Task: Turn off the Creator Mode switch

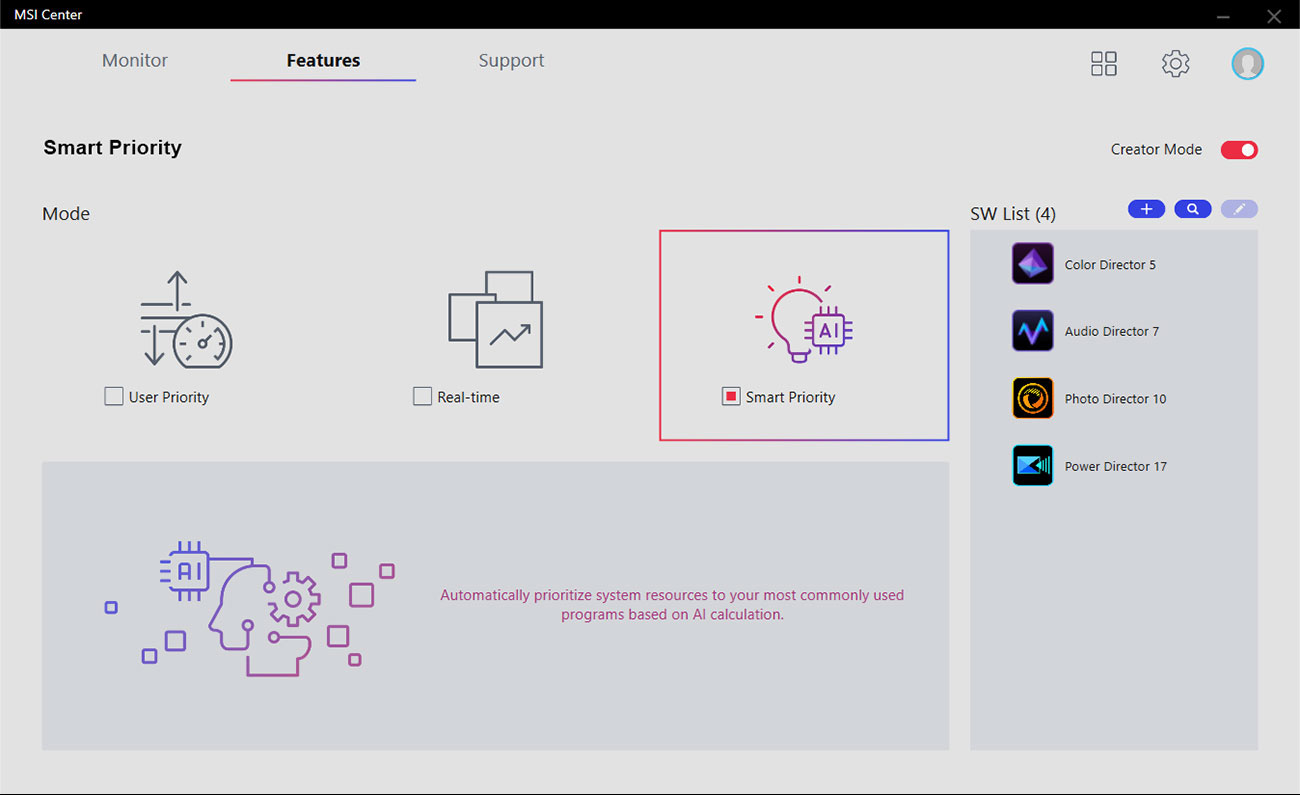Action: tap(1239, 150)
